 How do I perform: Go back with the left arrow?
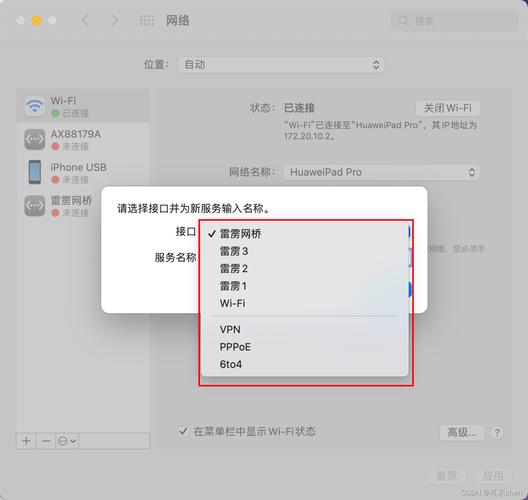click(x=85, y=20)
